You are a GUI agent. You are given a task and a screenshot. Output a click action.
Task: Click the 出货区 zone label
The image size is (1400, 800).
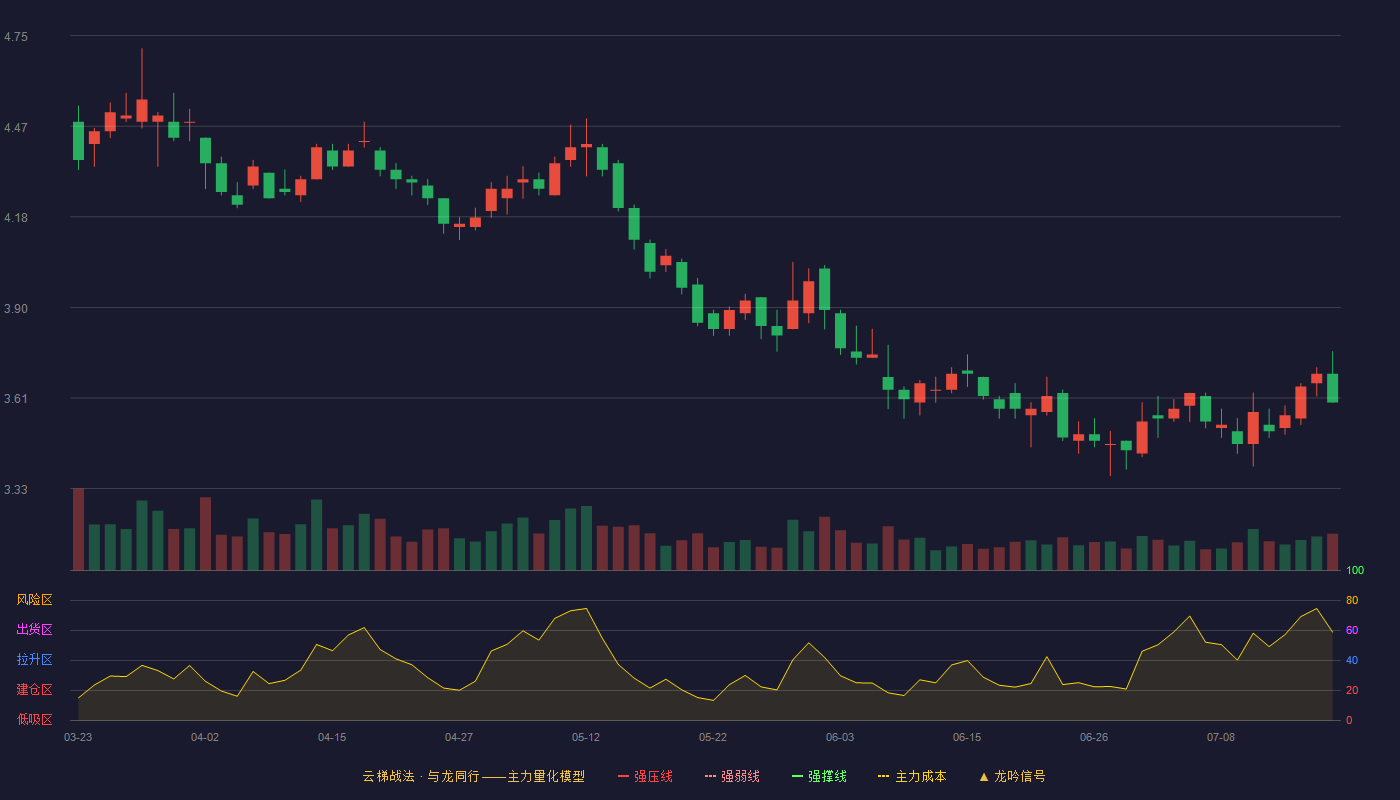pos(34,630)
